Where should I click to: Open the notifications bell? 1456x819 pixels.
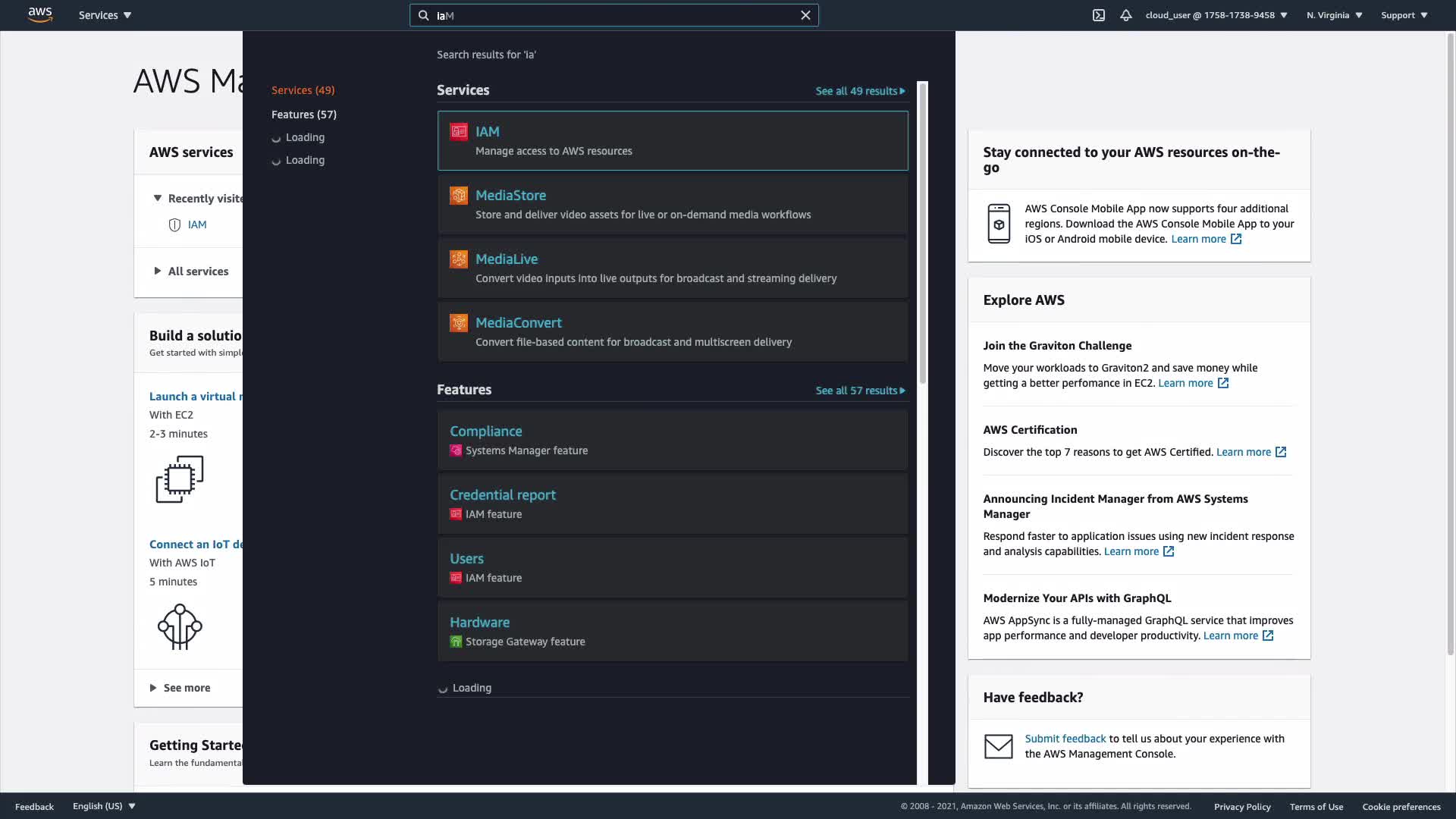pos(1126,15)
